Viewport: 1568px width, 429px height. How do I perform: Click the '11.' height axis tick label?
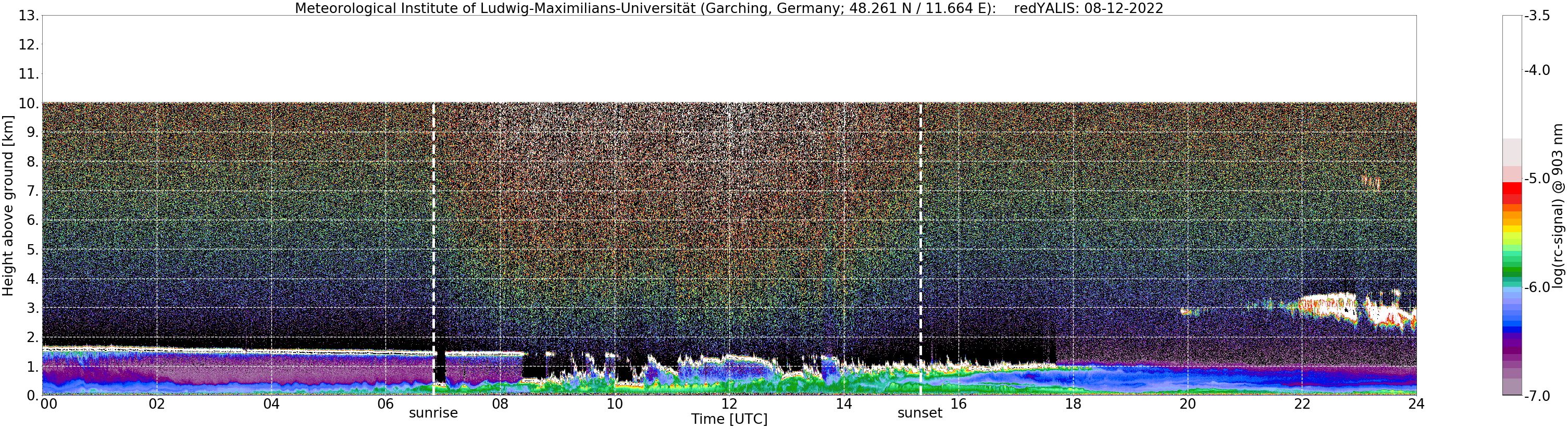[x=29, y=74]
